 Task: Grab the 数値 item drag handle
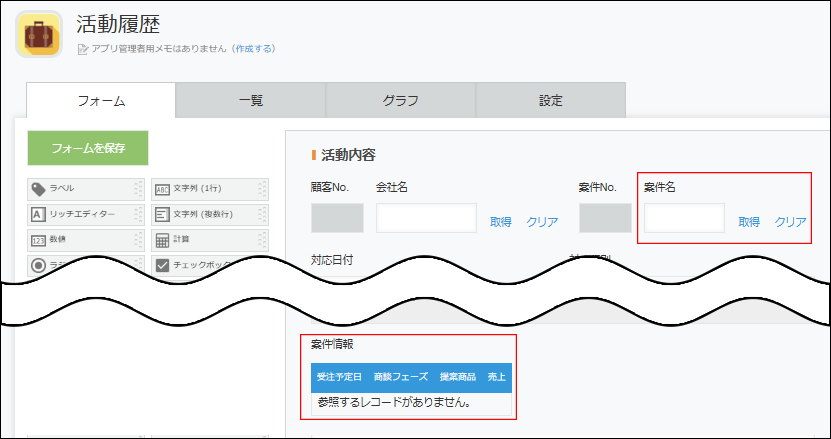tap(138, 240)
